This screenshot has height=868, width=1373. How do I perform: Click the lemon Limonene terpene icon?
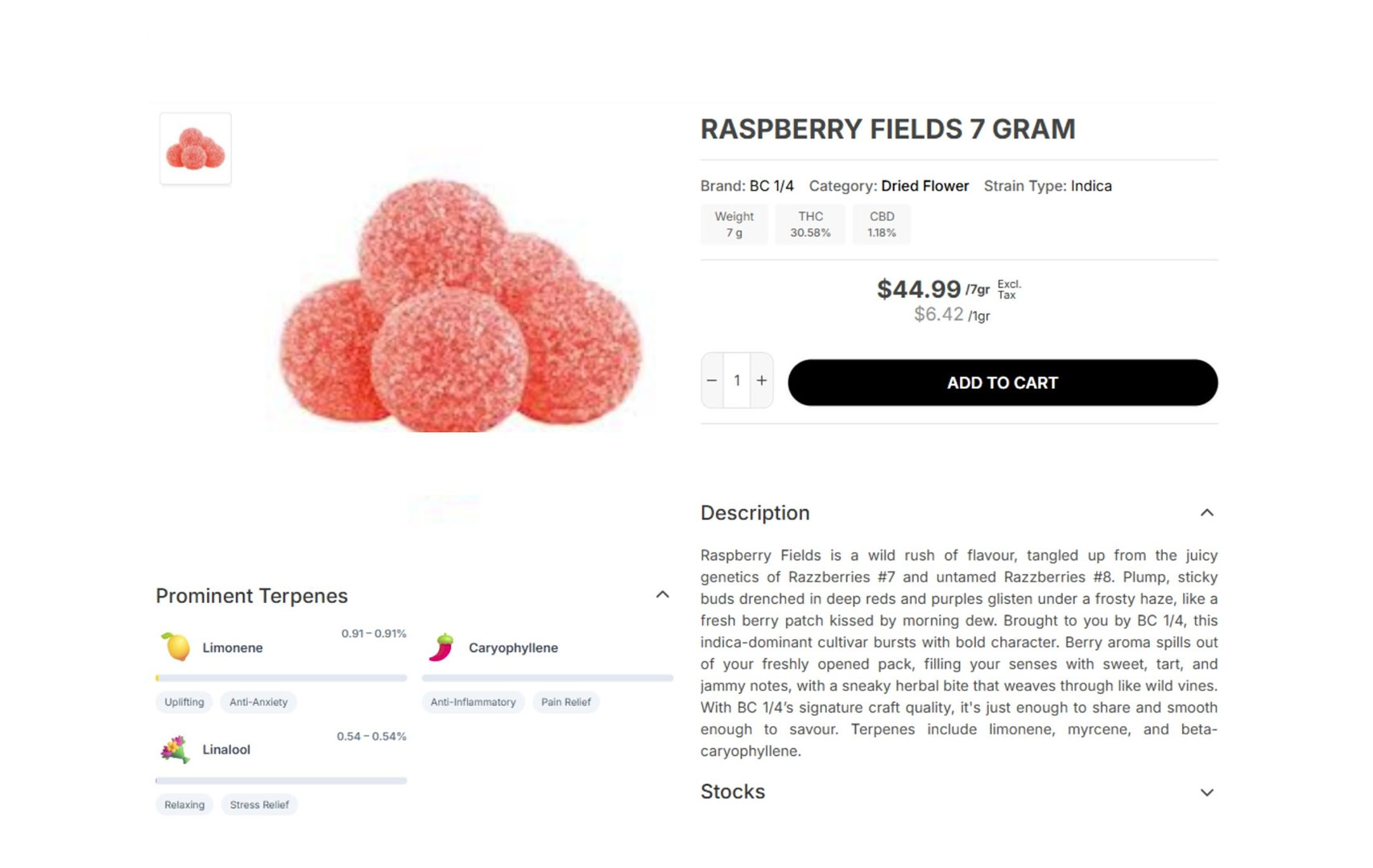pos(176,647)
